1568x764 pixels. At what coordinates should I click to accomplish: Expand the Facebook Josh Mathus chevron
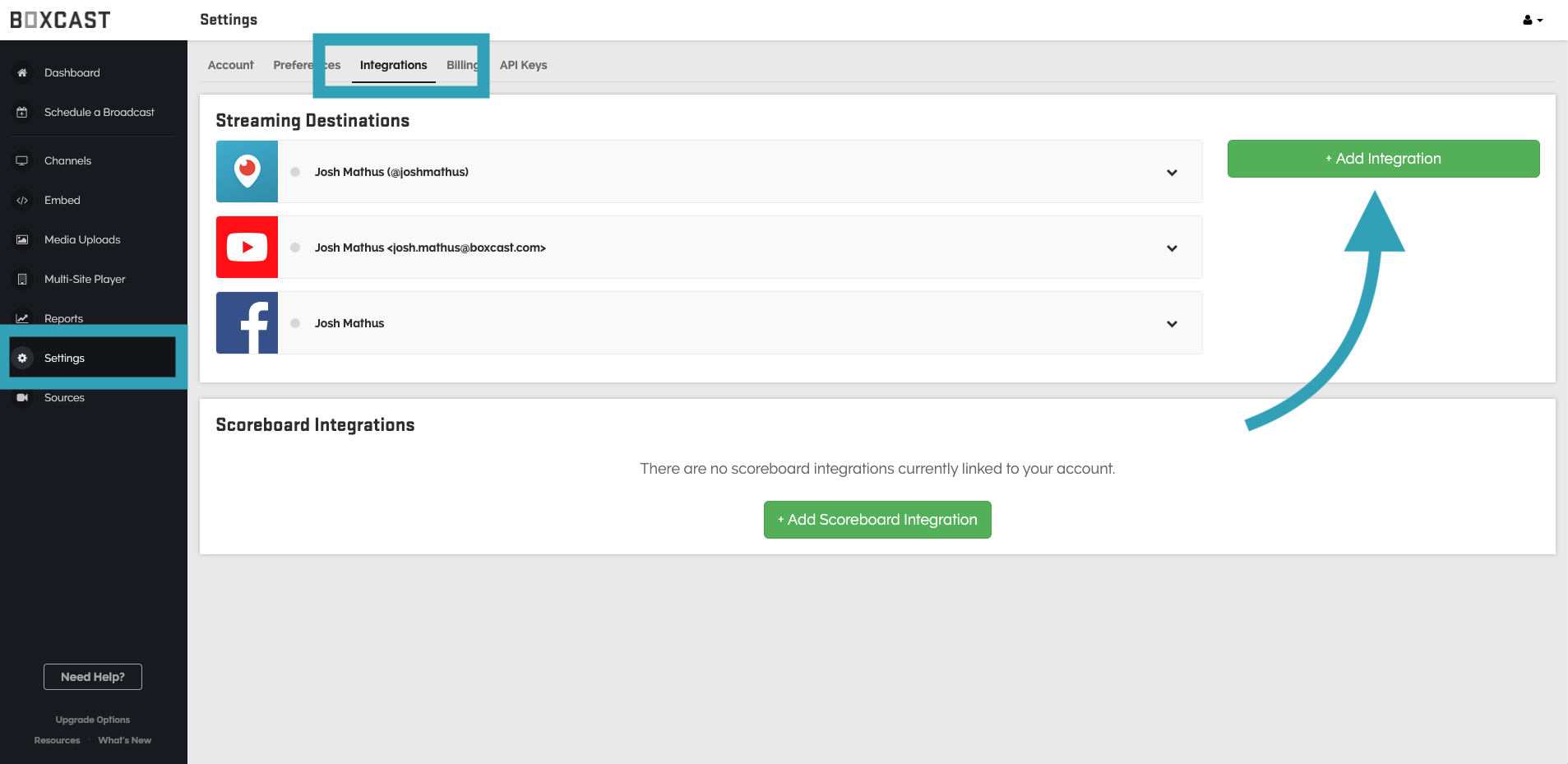pyautogui.click(x=1172, y=324)
